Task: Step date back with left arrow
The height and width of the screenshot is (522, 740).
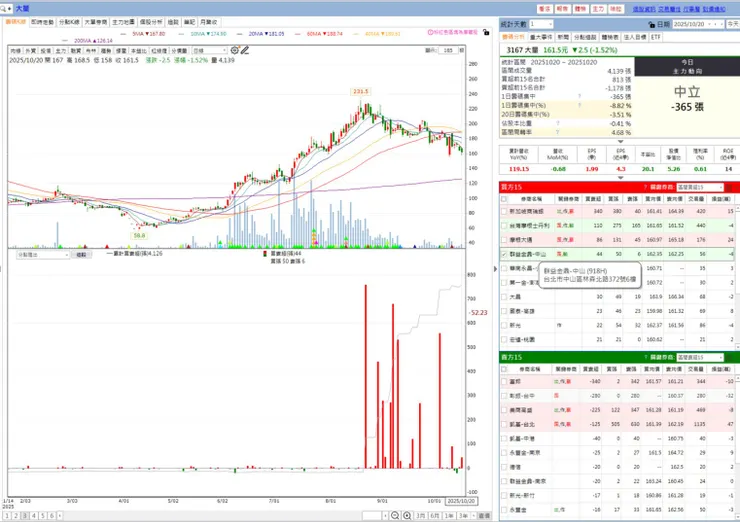Action: [x=715, y=24]
